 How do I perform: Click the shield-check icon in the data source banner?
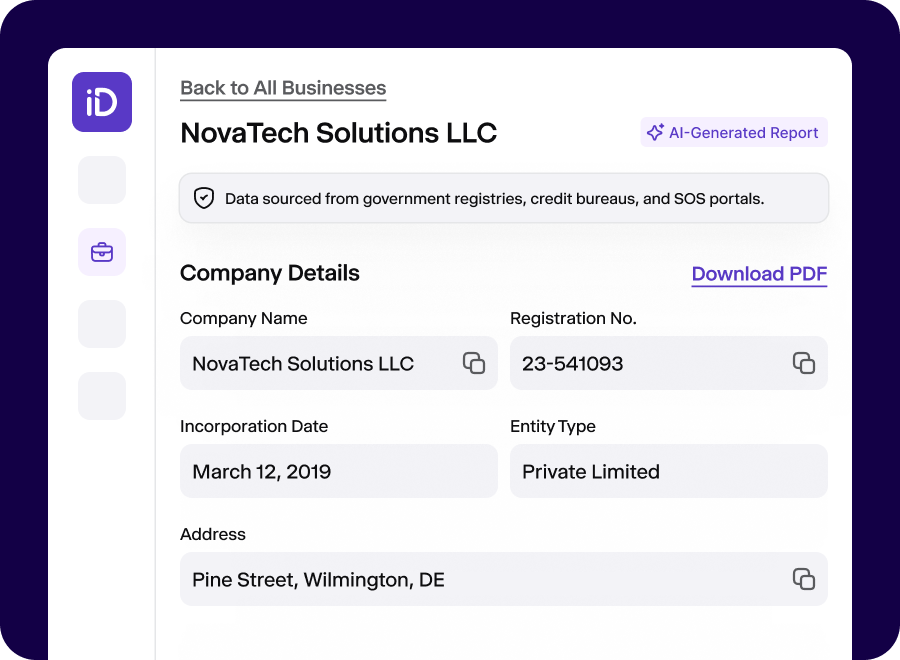tap(203, 198)
